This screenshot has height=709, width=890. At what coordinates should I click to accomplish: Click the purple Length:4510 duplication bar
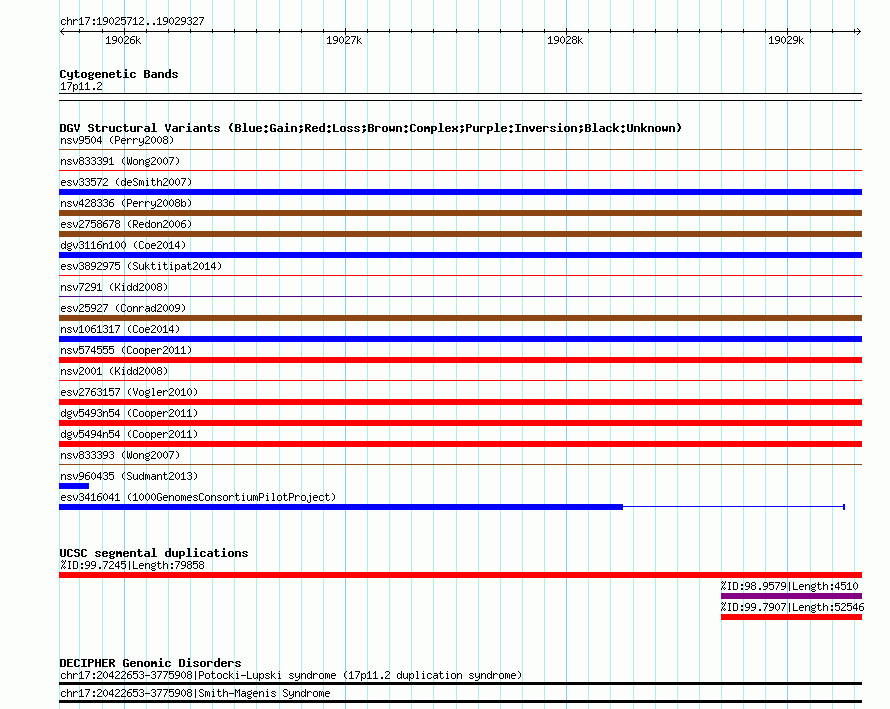pyautogui.click(x=791, y=596)
